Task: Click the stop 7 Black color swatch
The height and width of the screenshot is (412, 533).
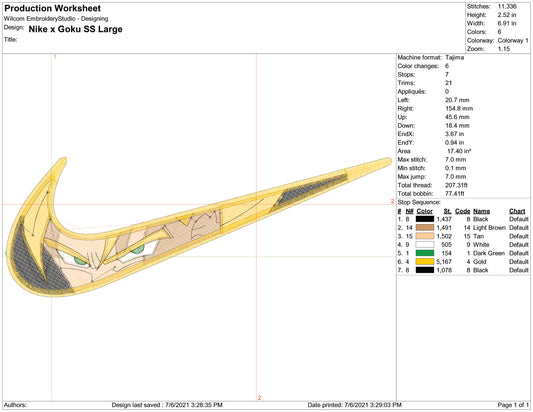Action: [425, 270]
